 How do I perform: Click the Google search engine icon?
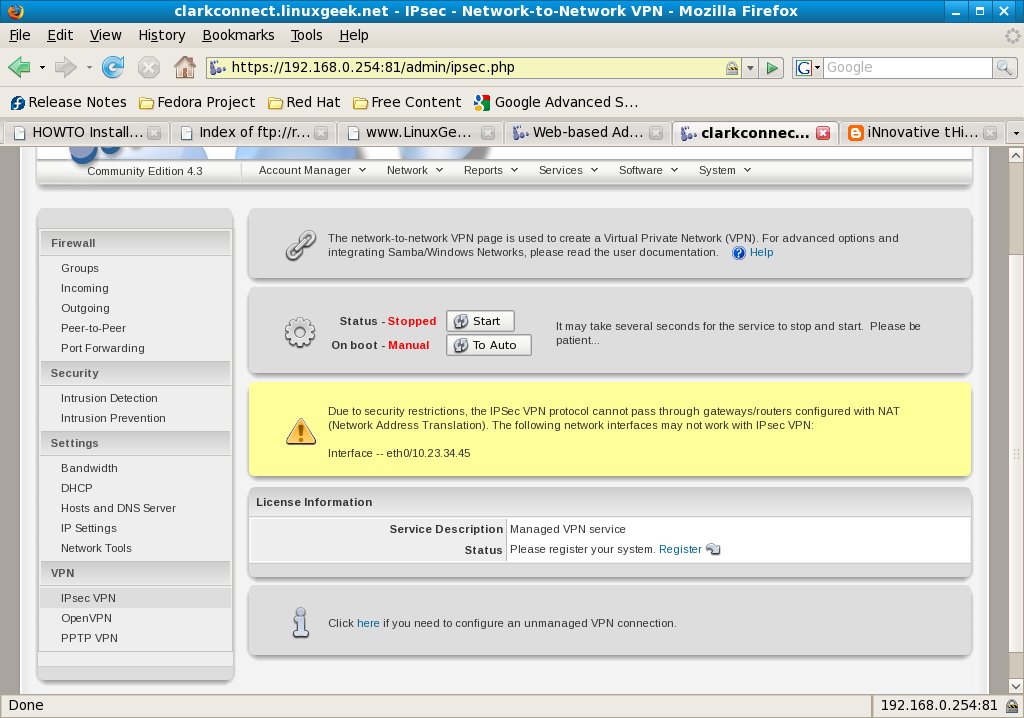pos(804,67)
